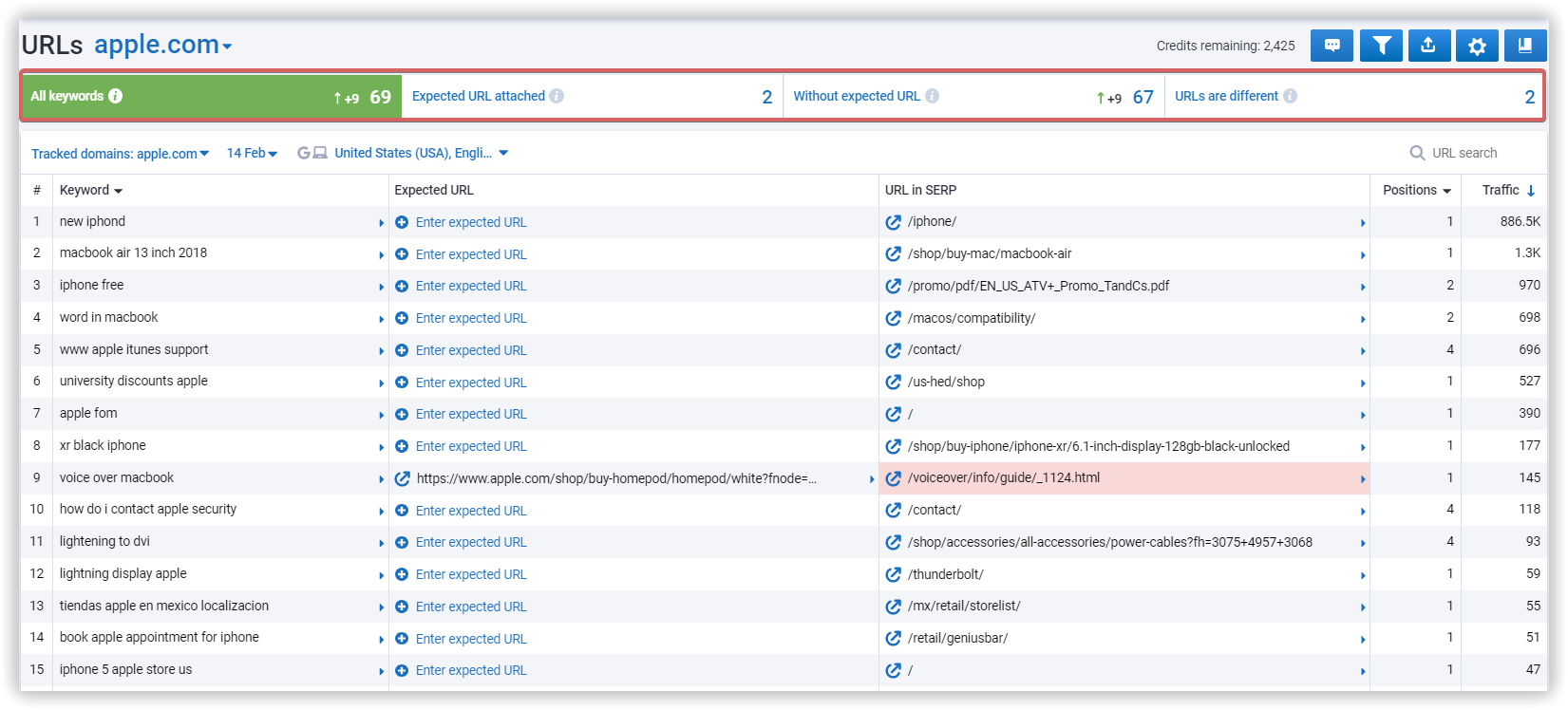
Task: Click the URL search magnifier icon
Action: (x=1417, y=153)
